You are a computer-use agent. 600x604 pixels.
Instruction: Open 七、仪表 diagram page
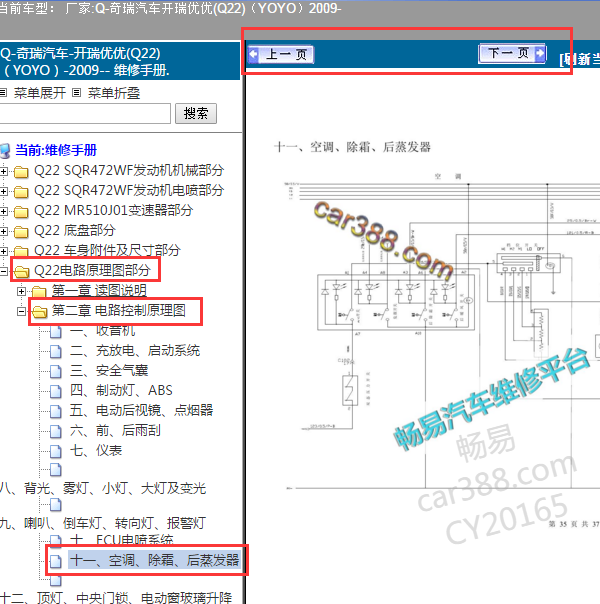point(96,451)
